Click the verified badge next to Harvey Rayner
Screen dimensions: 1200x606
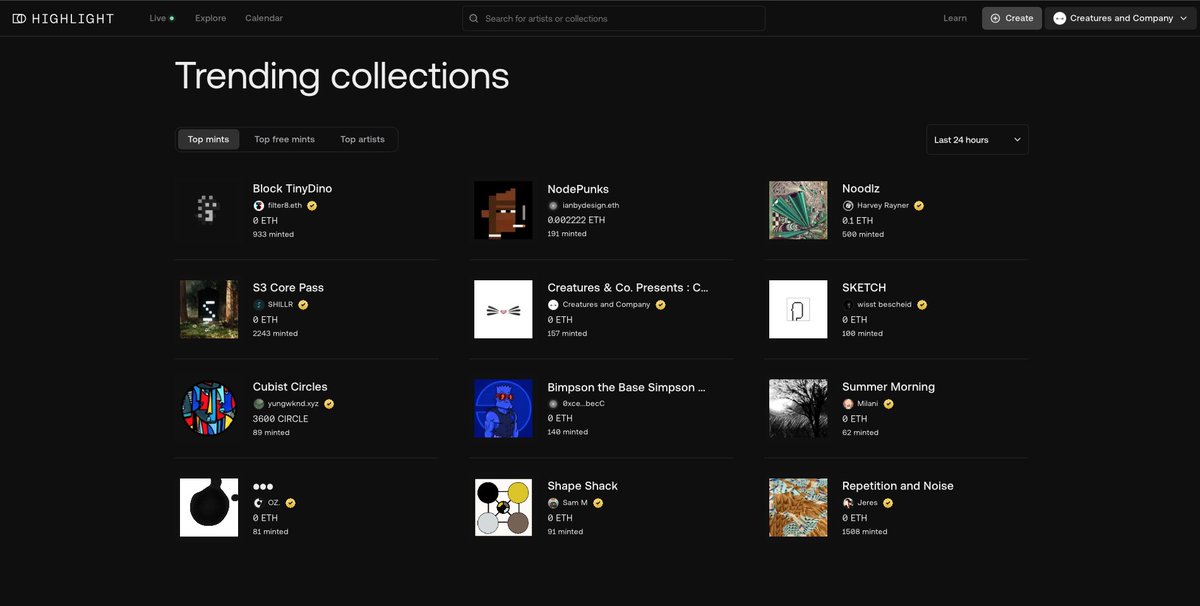(x=919, y=206)
